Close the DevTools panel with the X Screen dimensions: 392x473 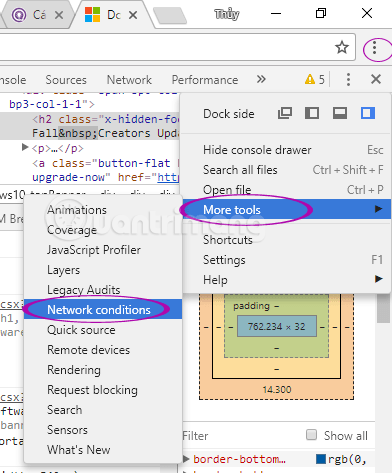click(x=376, y=79)
